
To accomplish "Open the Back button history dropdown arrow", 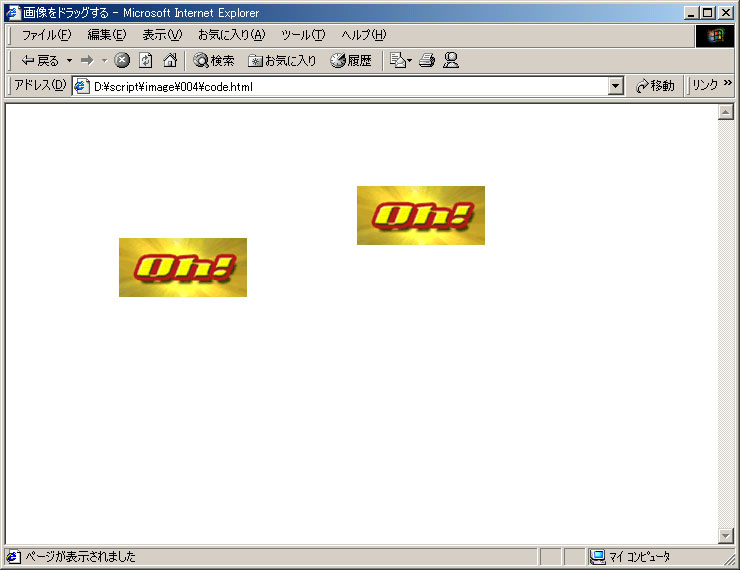I will pyautogui.click(x=69, y=60).
